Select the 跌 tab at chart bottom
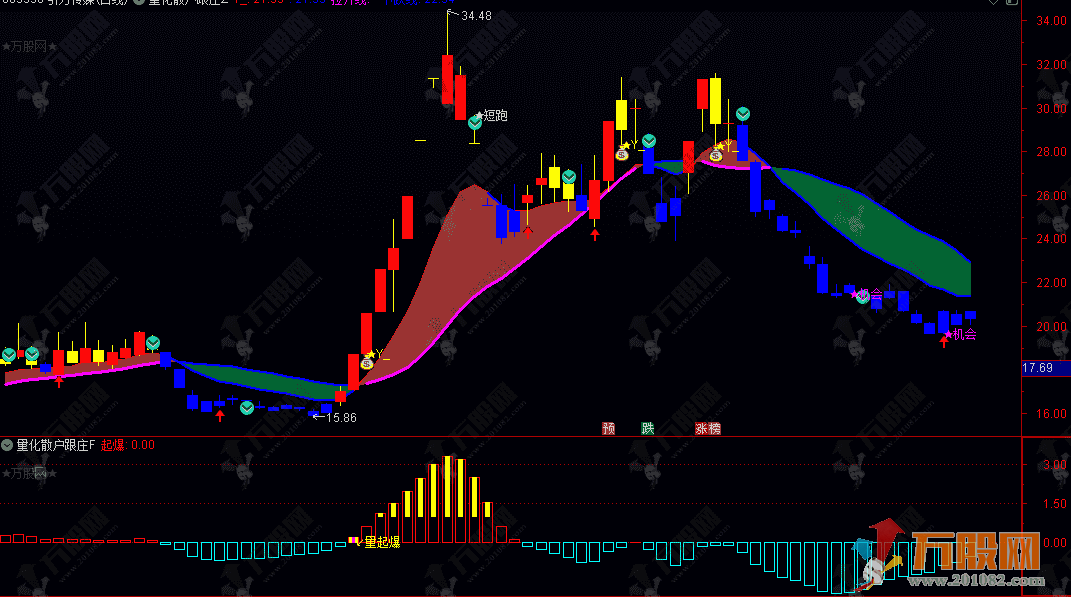The image size is (1071, 597). 647,428
